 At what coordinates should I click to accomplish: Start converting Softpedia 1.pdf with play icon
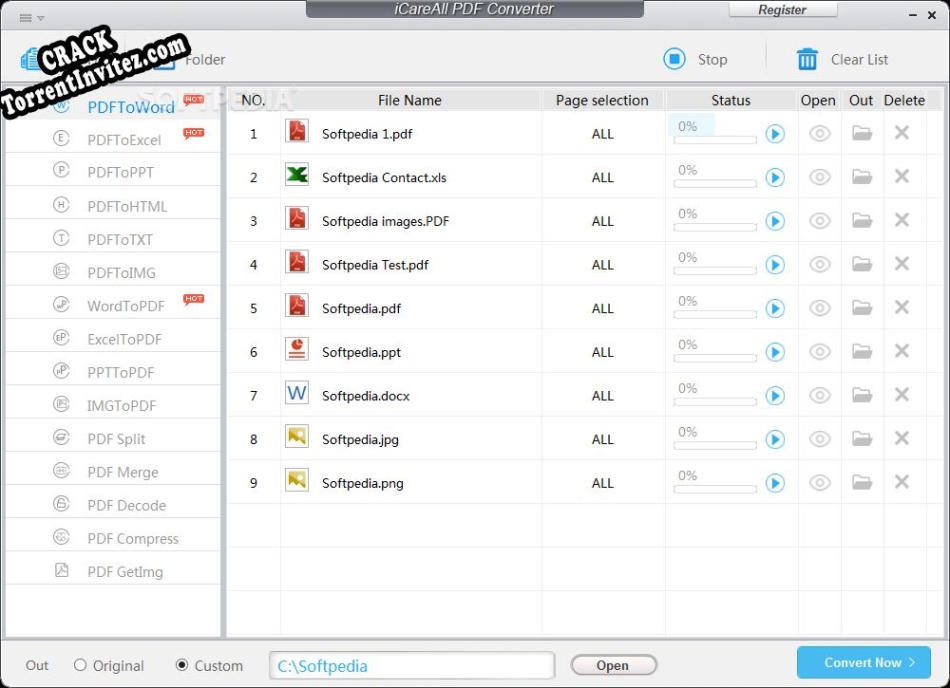pos(774,133)
